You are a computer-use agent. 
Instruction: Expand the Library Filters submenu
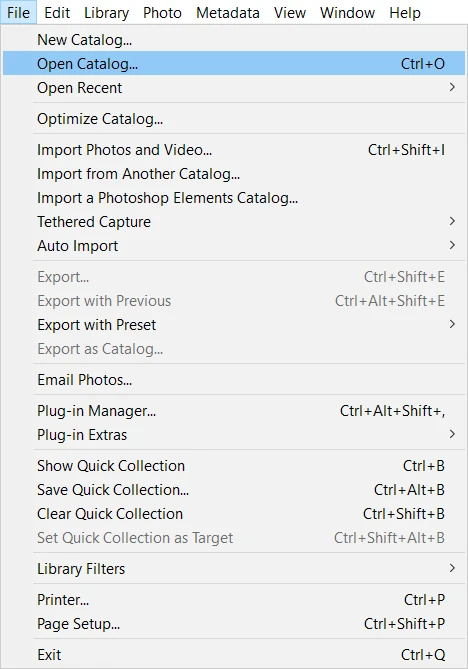[x=234, y=569]
